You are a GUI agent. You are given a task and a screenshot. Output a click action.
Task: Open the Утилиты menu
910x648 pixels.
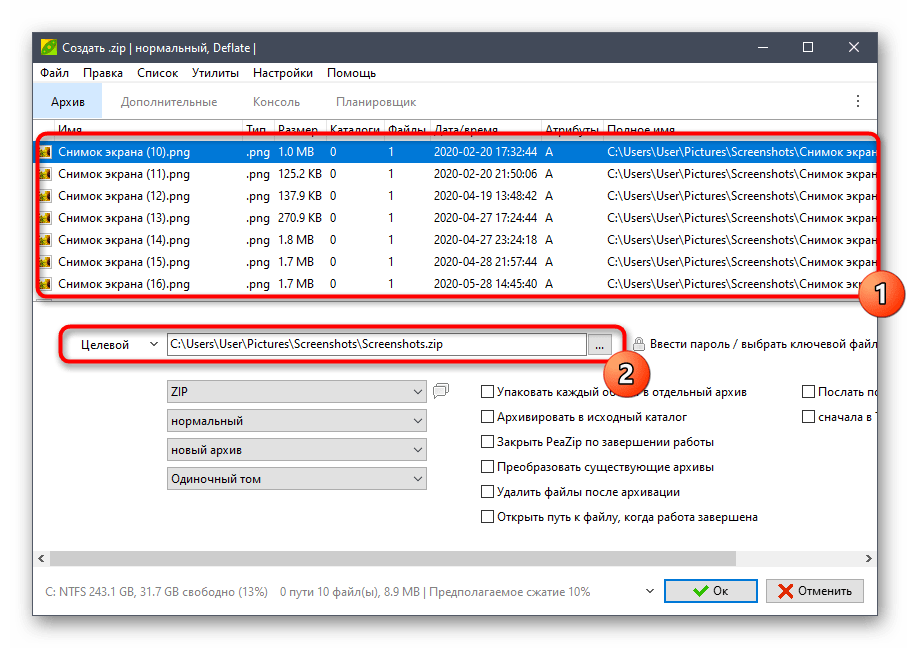[x=215, y=73]
